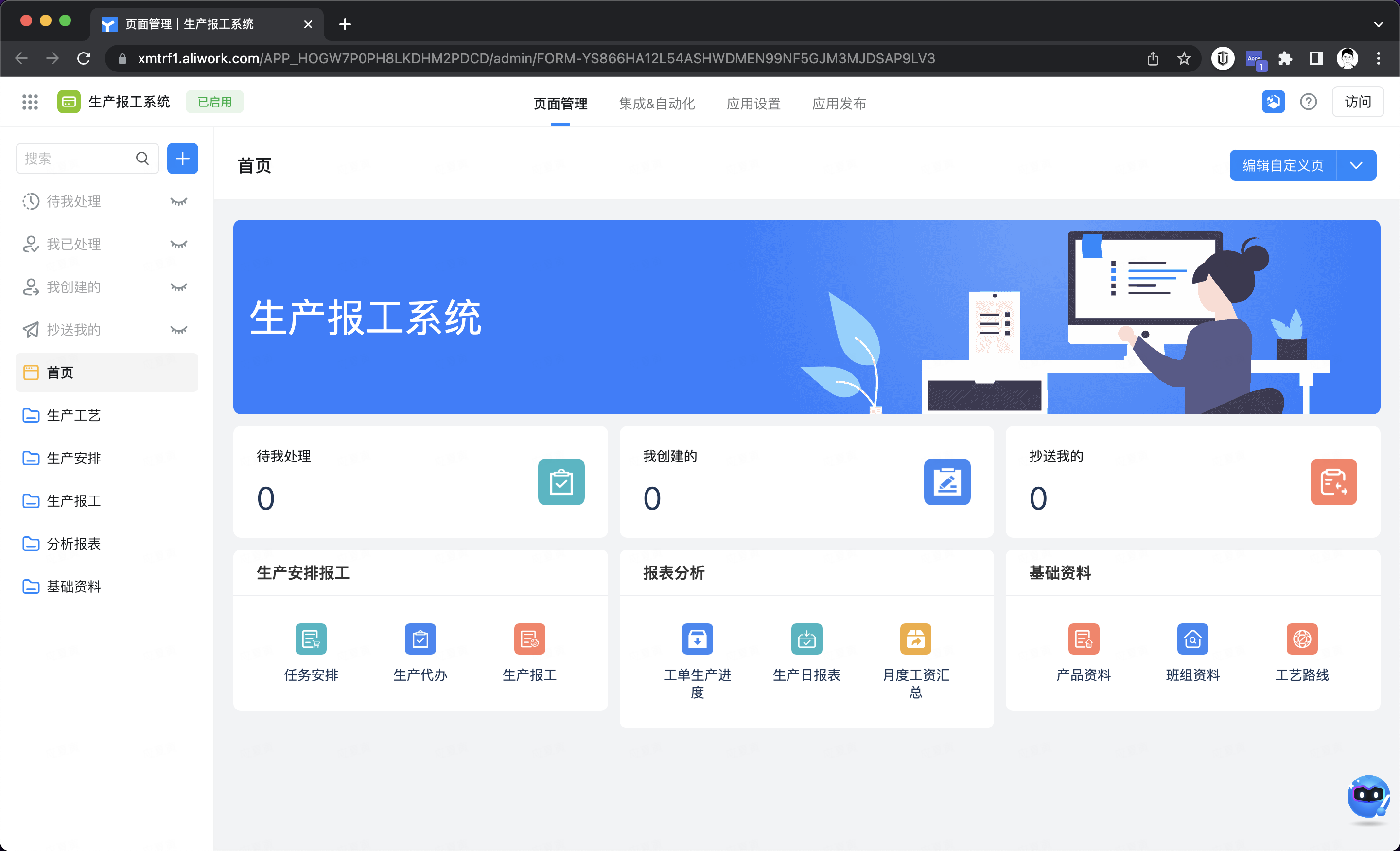Toggle browser side panel icon
This screenshot has width=1400, height=851.
1316,58
